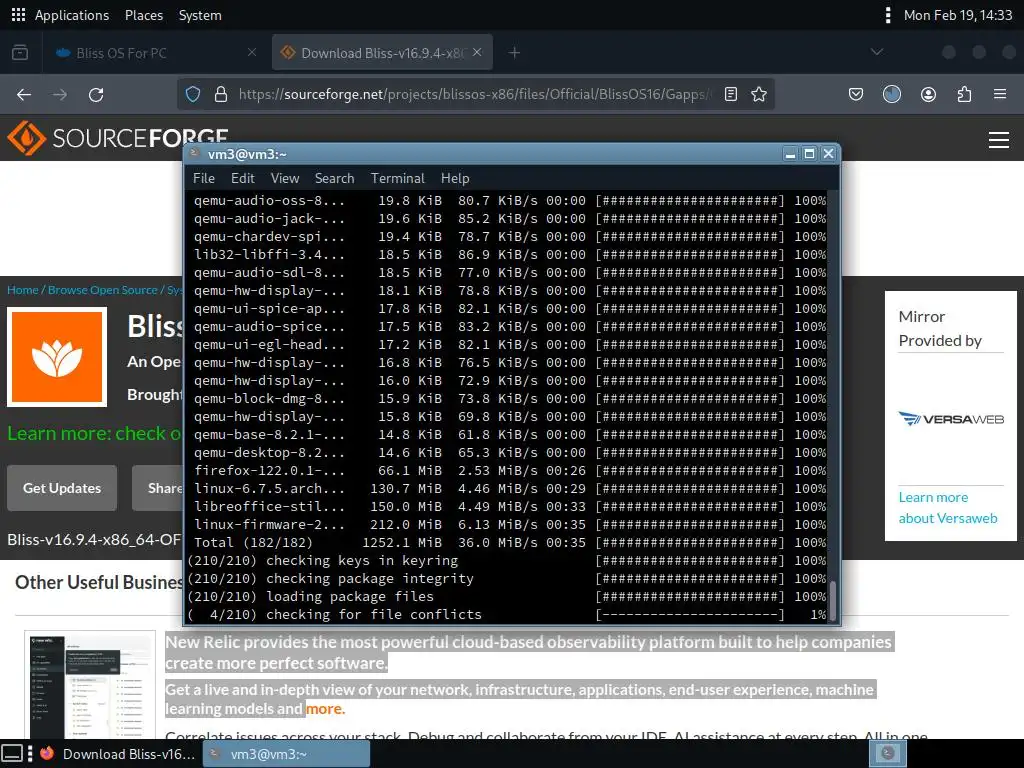1024x768 pixels.
Task: Bookmark this page with the star icon
Action: click(759, 94)
